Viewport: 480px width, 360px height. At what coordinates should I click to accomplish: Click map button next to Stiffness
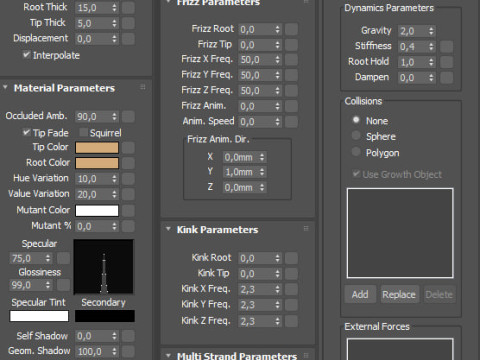click(446, 46)
